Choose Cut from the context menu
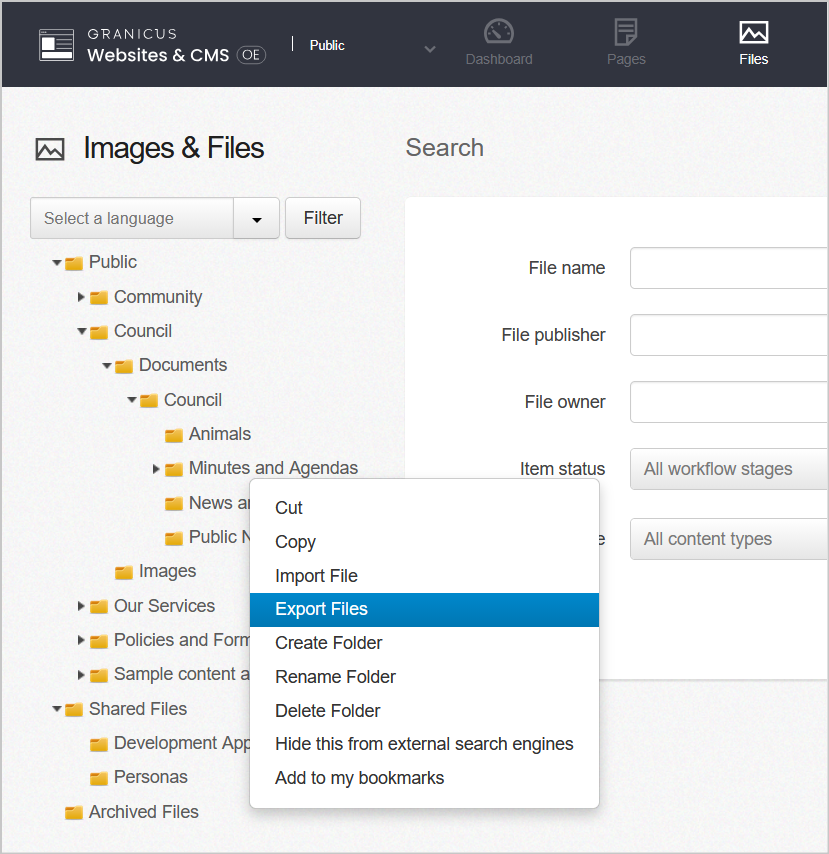The width and height of the screenshot is (829, 854). point(424,508)
